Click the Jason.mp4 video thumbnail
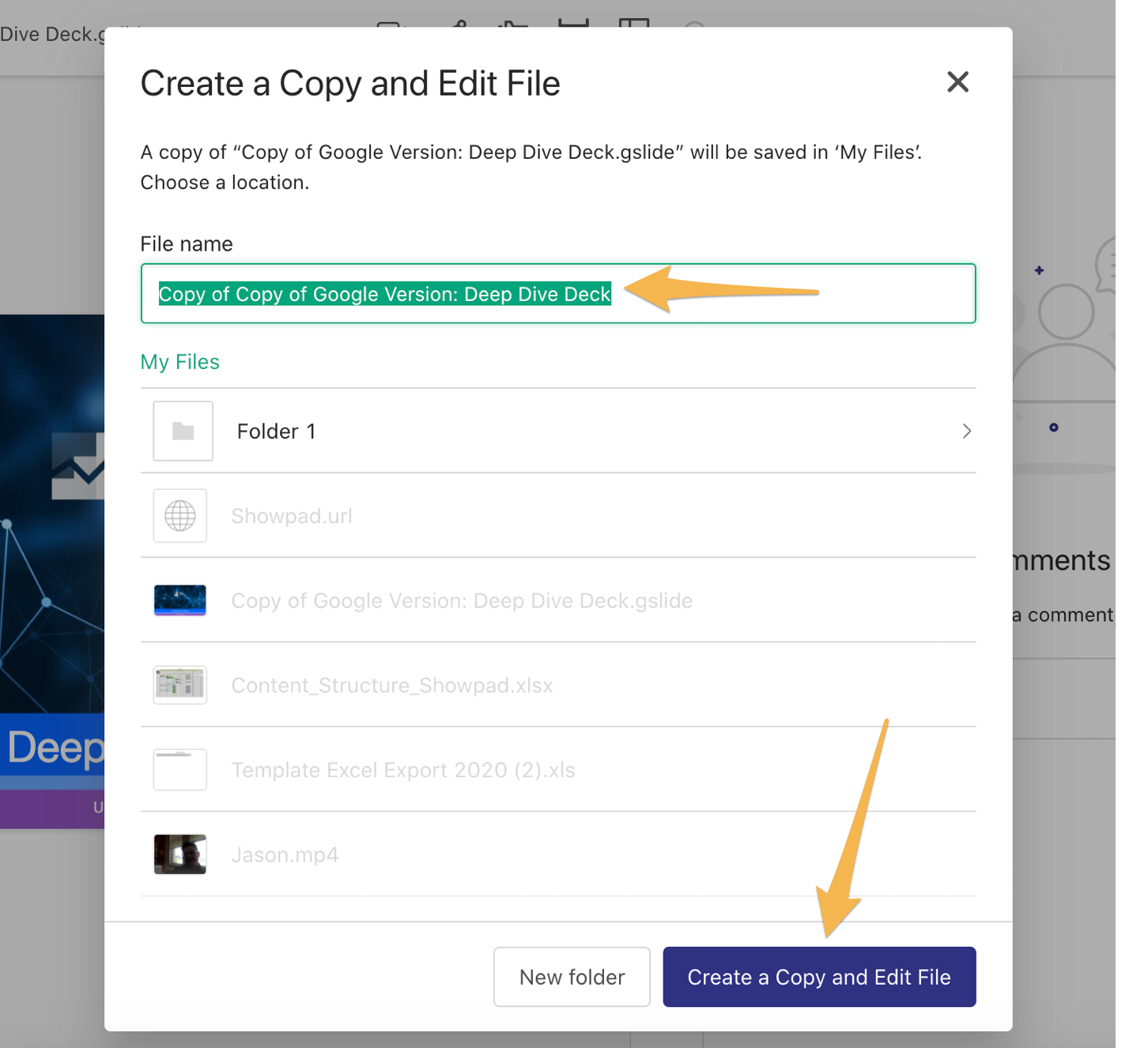Image resolution: width=1148 pixels, height=1048 pixels. 180,854
